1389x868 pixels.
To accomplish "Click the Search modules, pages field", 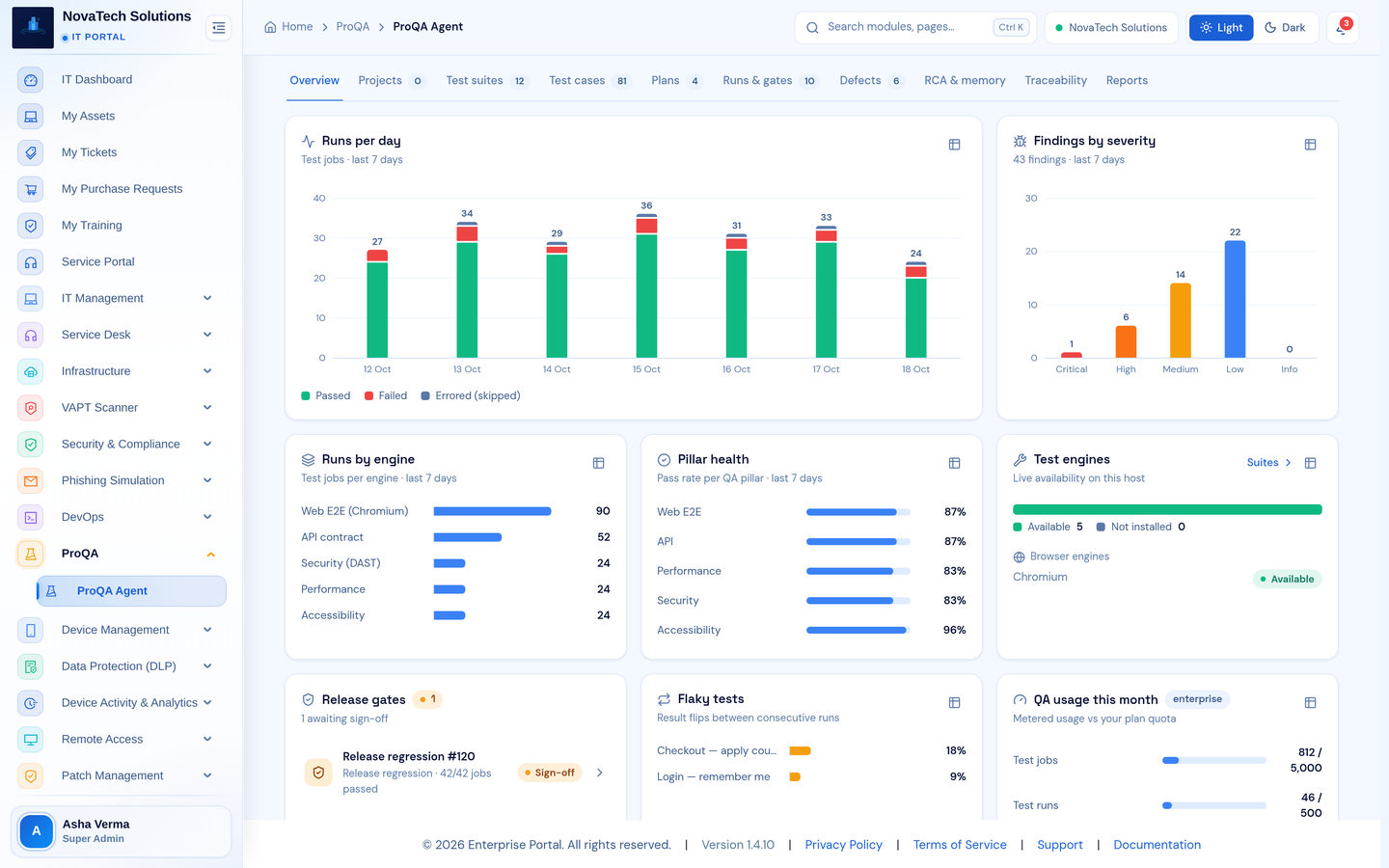I will pos(915,28).
